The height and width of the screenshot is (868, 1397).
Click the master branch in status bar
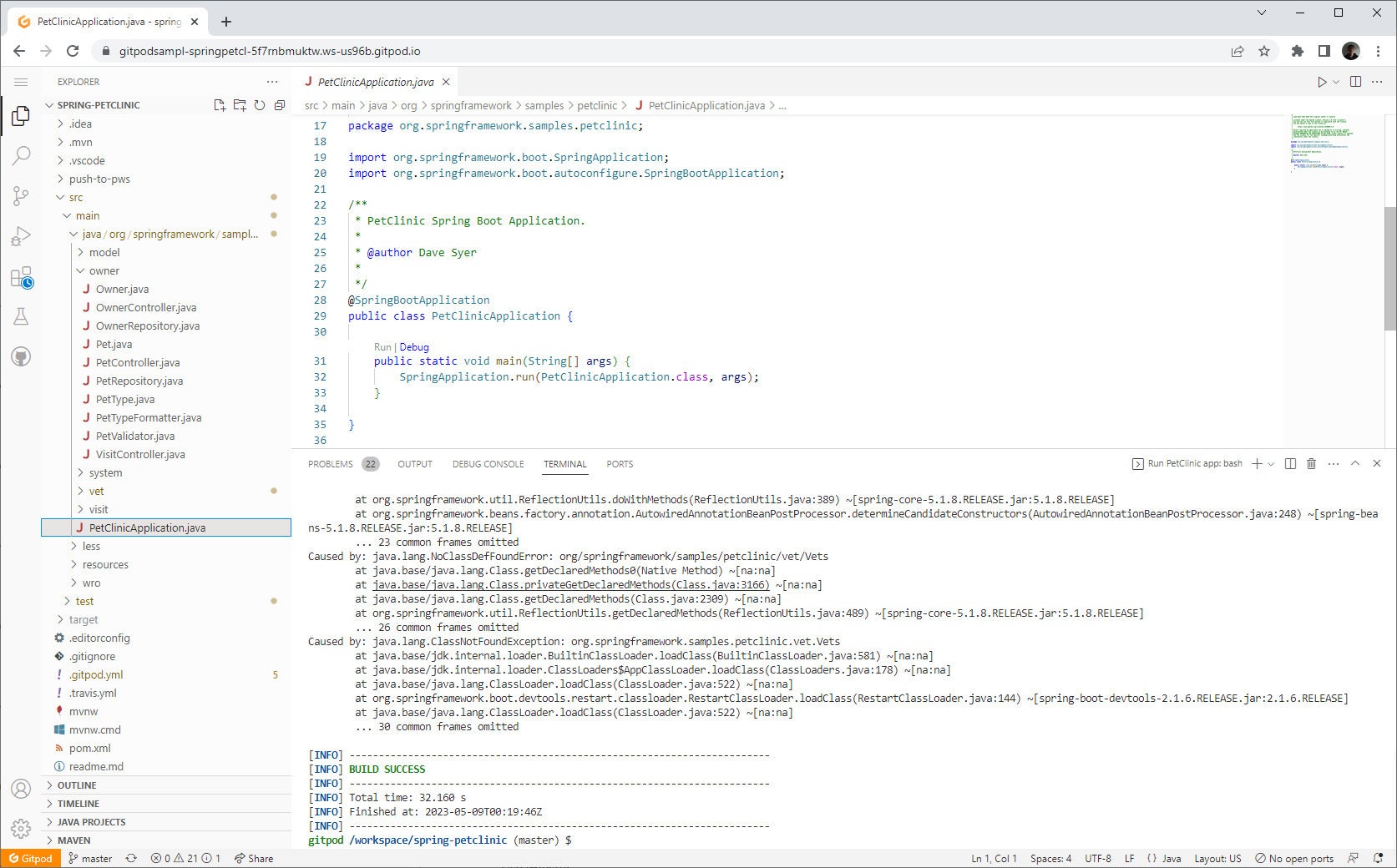click(x=90, y=858)
